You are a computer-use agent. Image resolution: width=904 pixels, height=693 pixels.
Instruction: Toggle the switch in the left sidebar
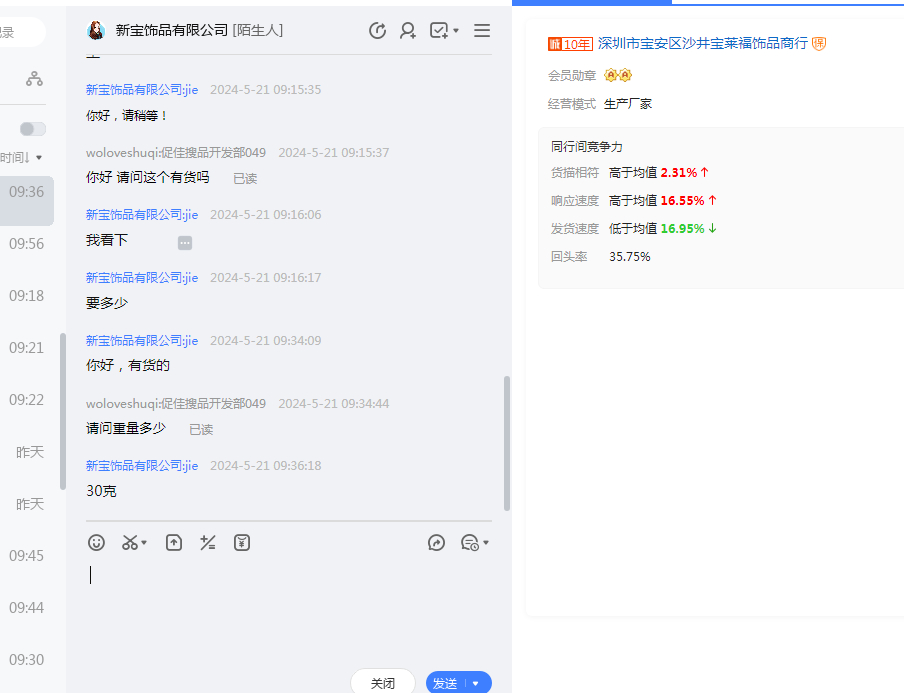(33, 129)
